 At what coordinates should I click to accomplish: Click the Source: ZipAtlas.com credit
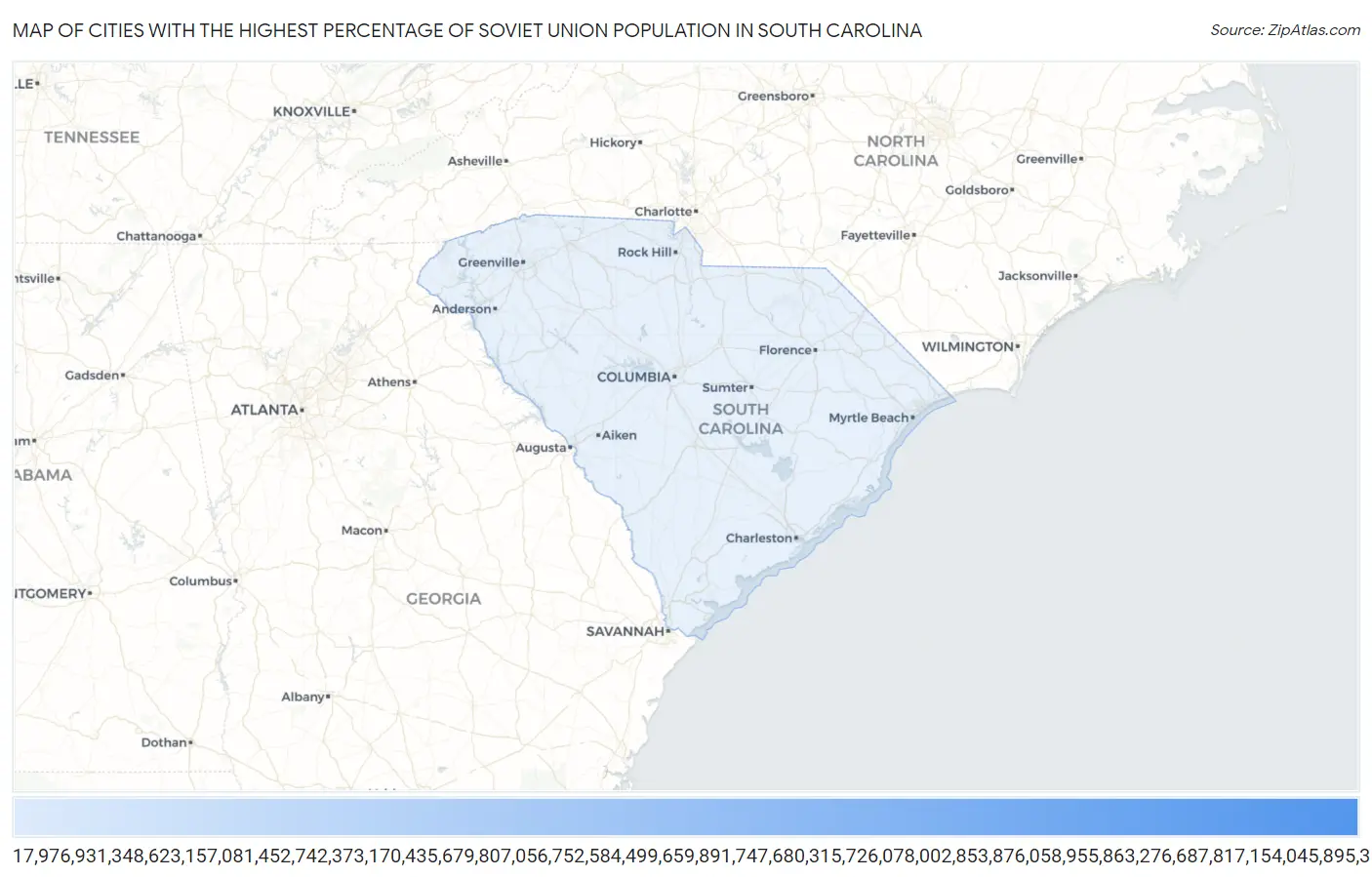1285,30
